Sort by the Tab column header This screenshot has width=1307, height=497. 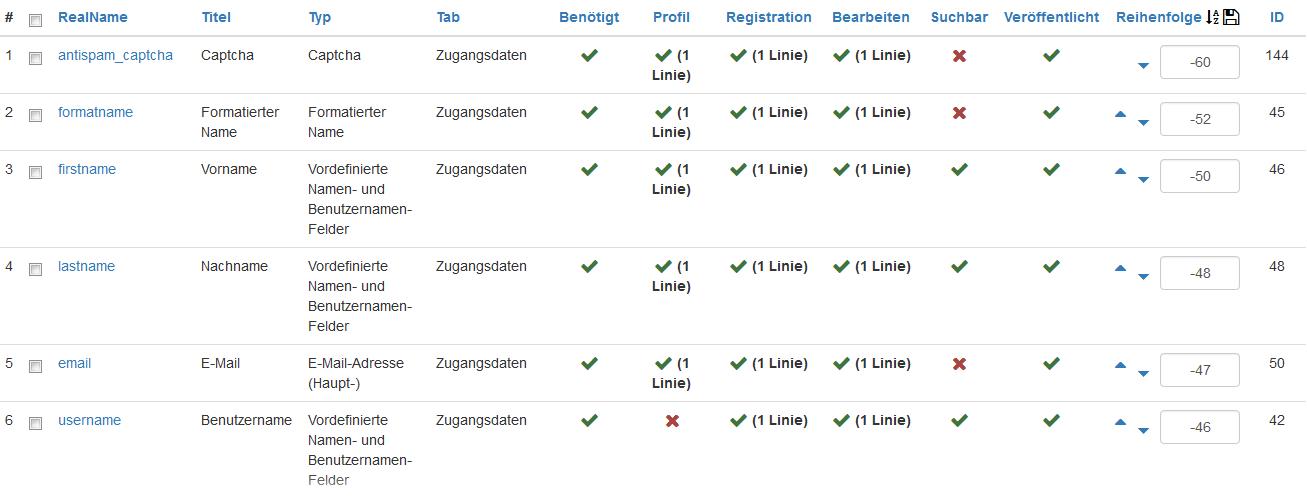pos(448,17)
